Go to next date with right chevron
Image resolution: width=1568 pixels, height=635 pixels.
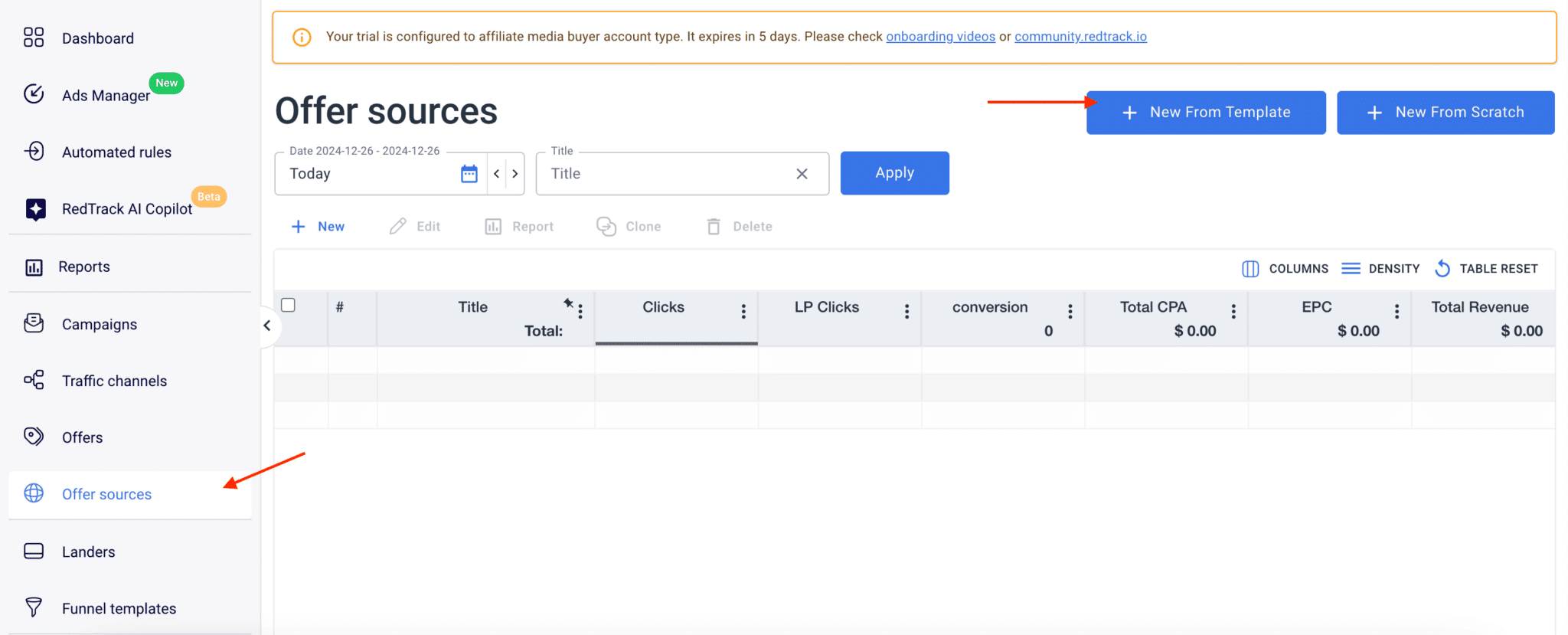pyautogui.click(x=515, y=174)
